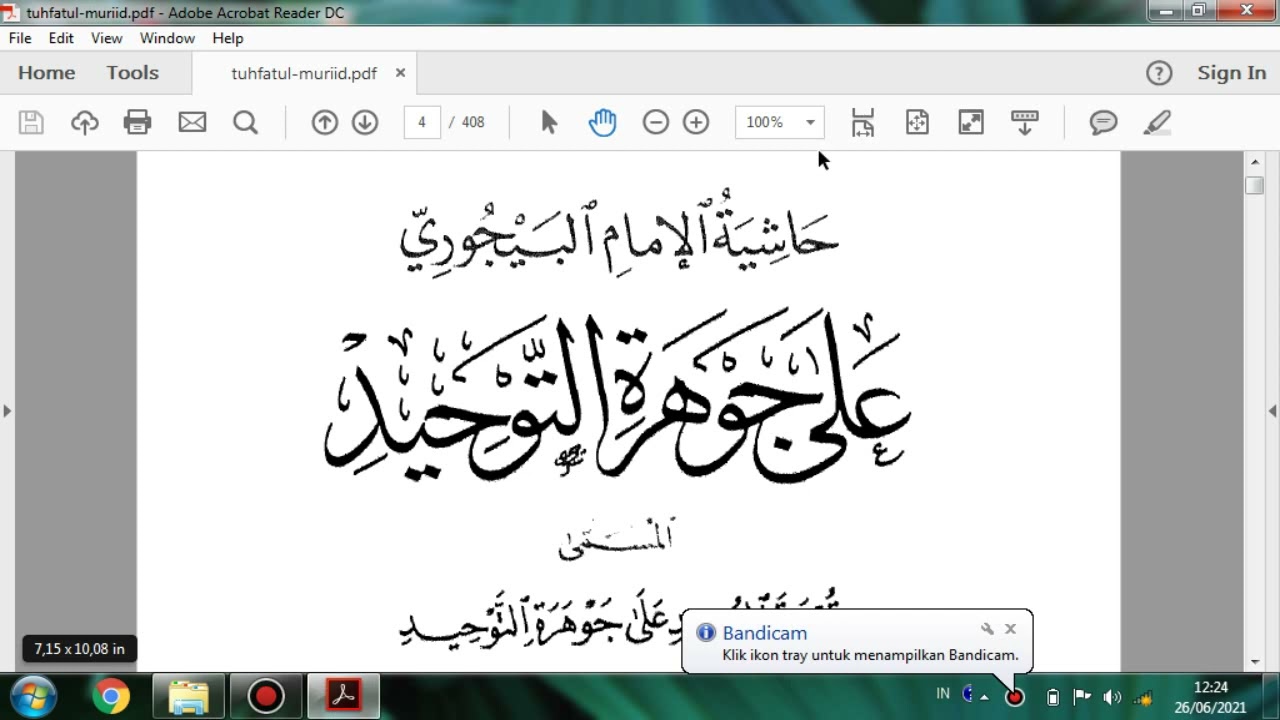Click the battery tray icon
This screenshot has width=1280, height=720.
(1053, 697)
